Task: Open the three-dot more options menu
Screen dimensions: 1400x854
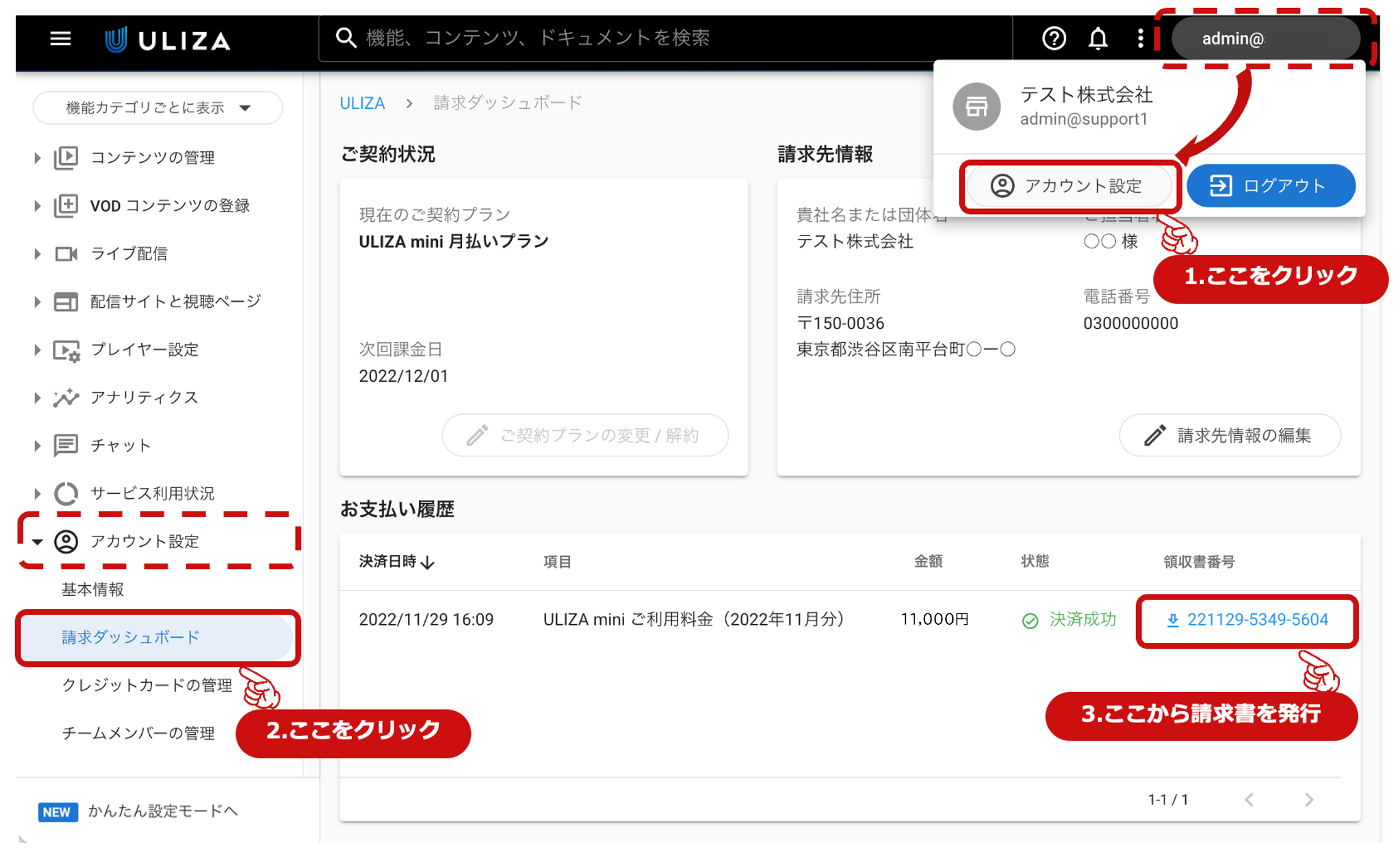Action: click(1141, 39)
